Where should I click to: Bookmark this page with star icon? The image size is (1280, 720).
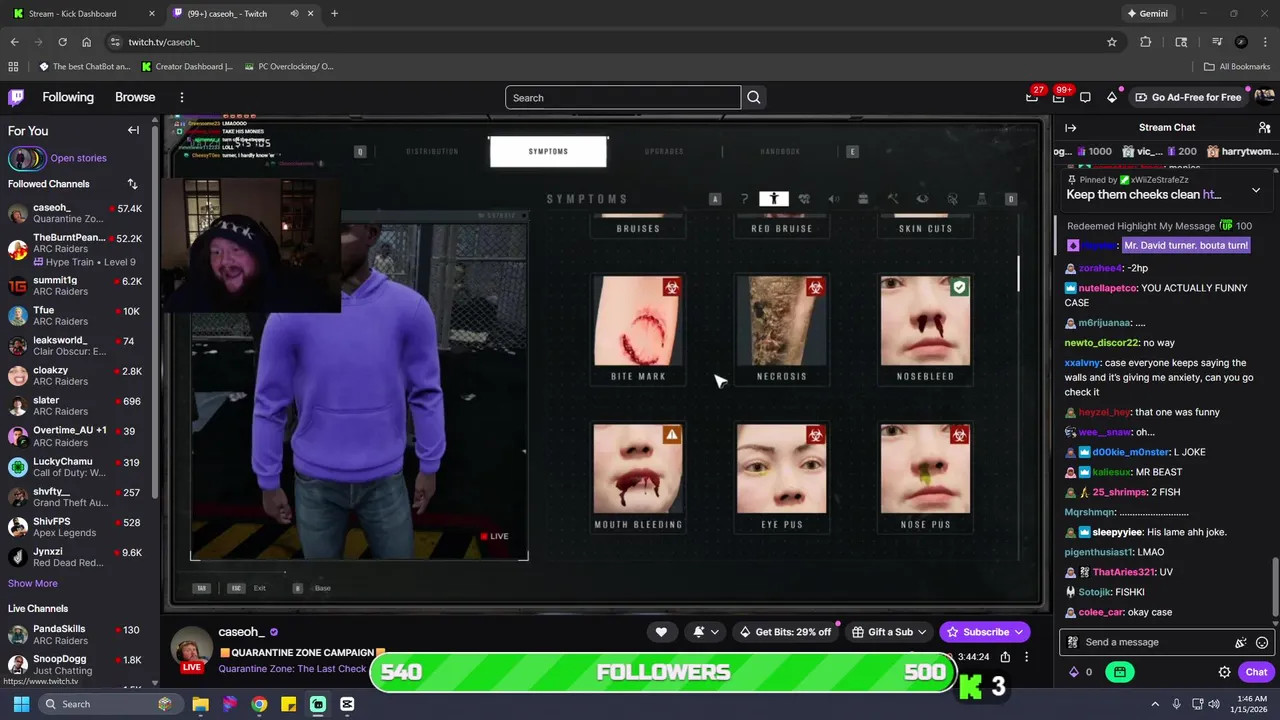(1111, 42)
